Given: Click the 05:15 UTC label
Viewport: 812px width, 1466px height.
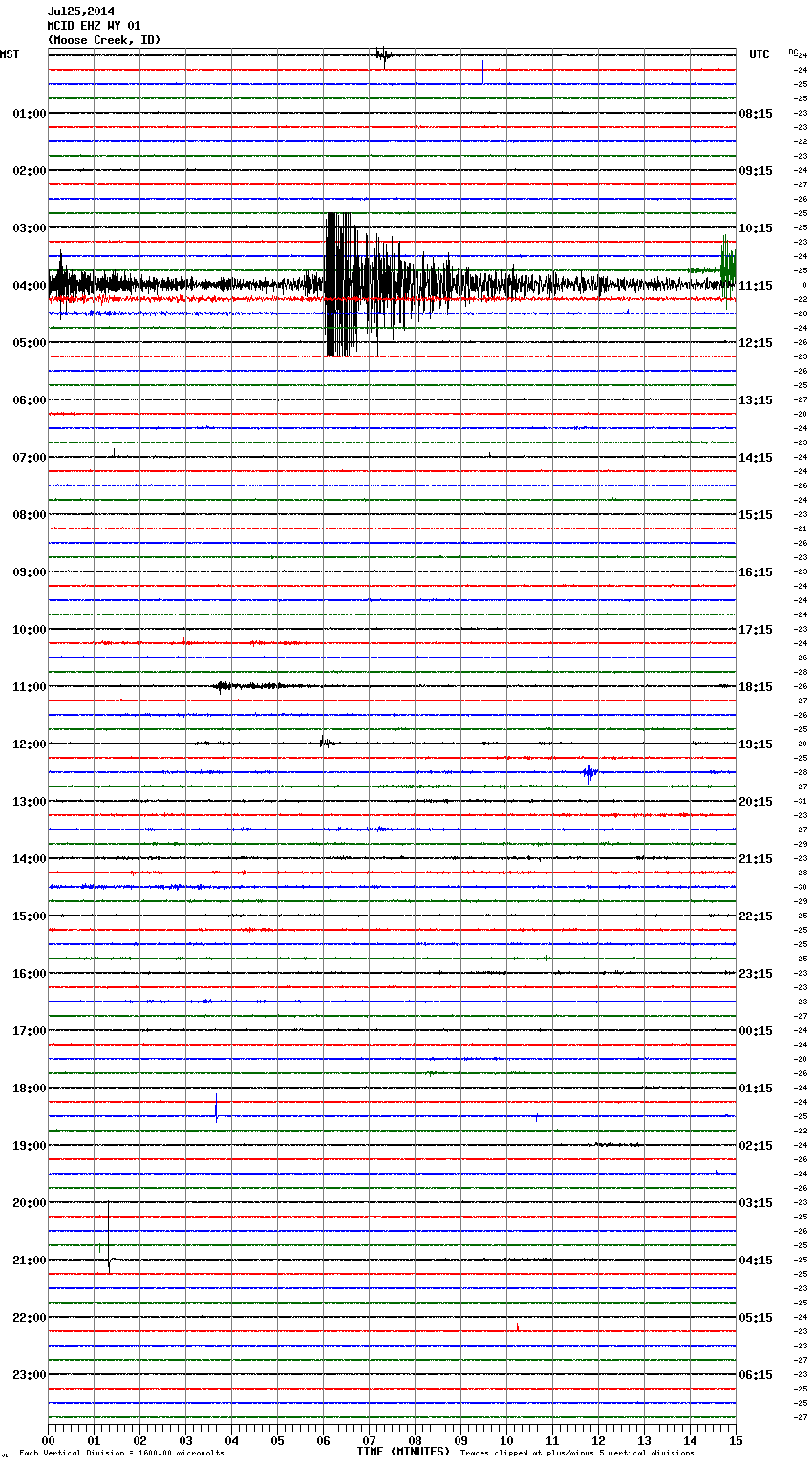Looking at the screenshot, I should 756,1318.
